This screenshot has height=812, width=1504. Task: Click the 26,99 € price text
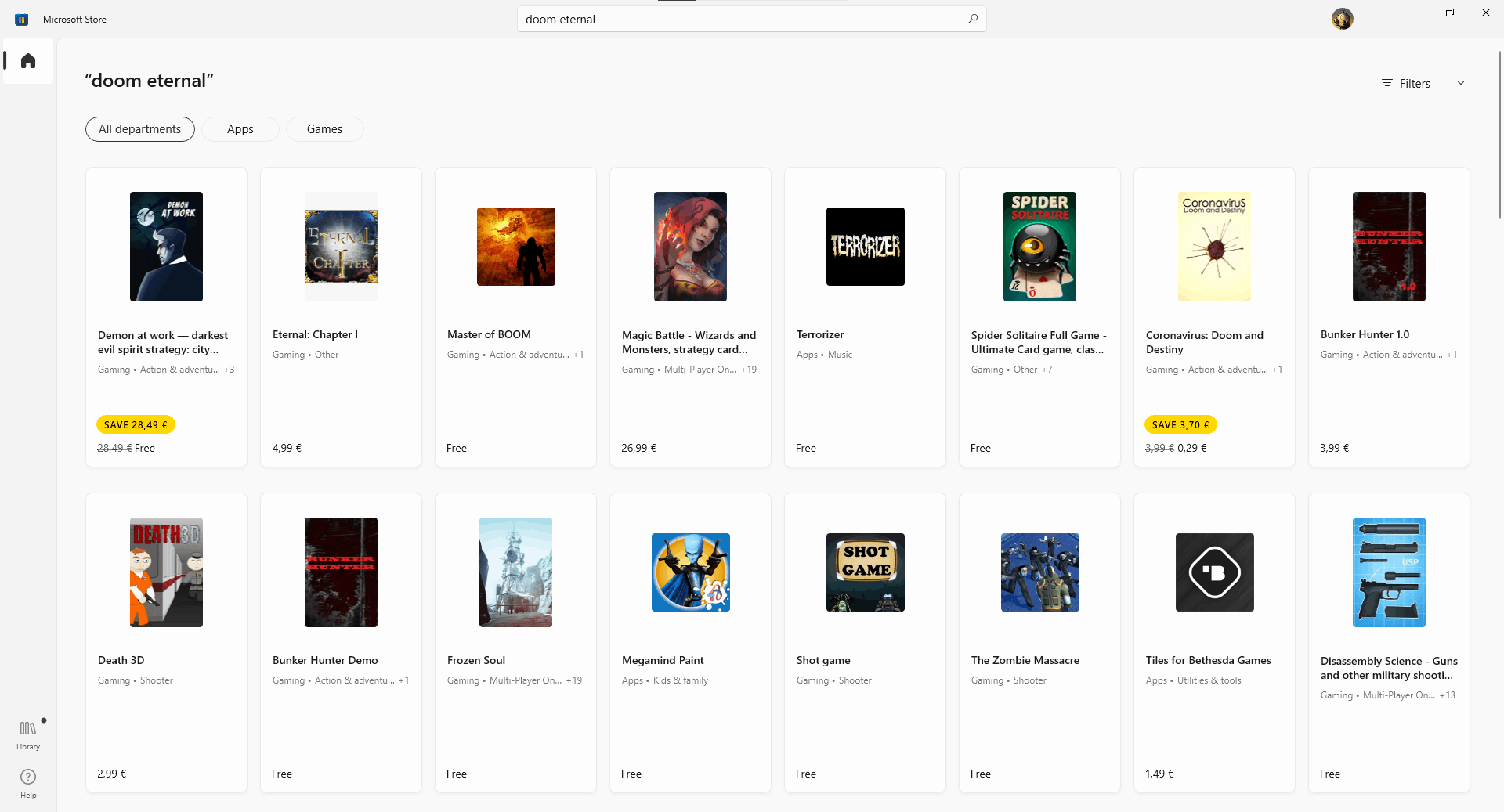click(638, 448)
